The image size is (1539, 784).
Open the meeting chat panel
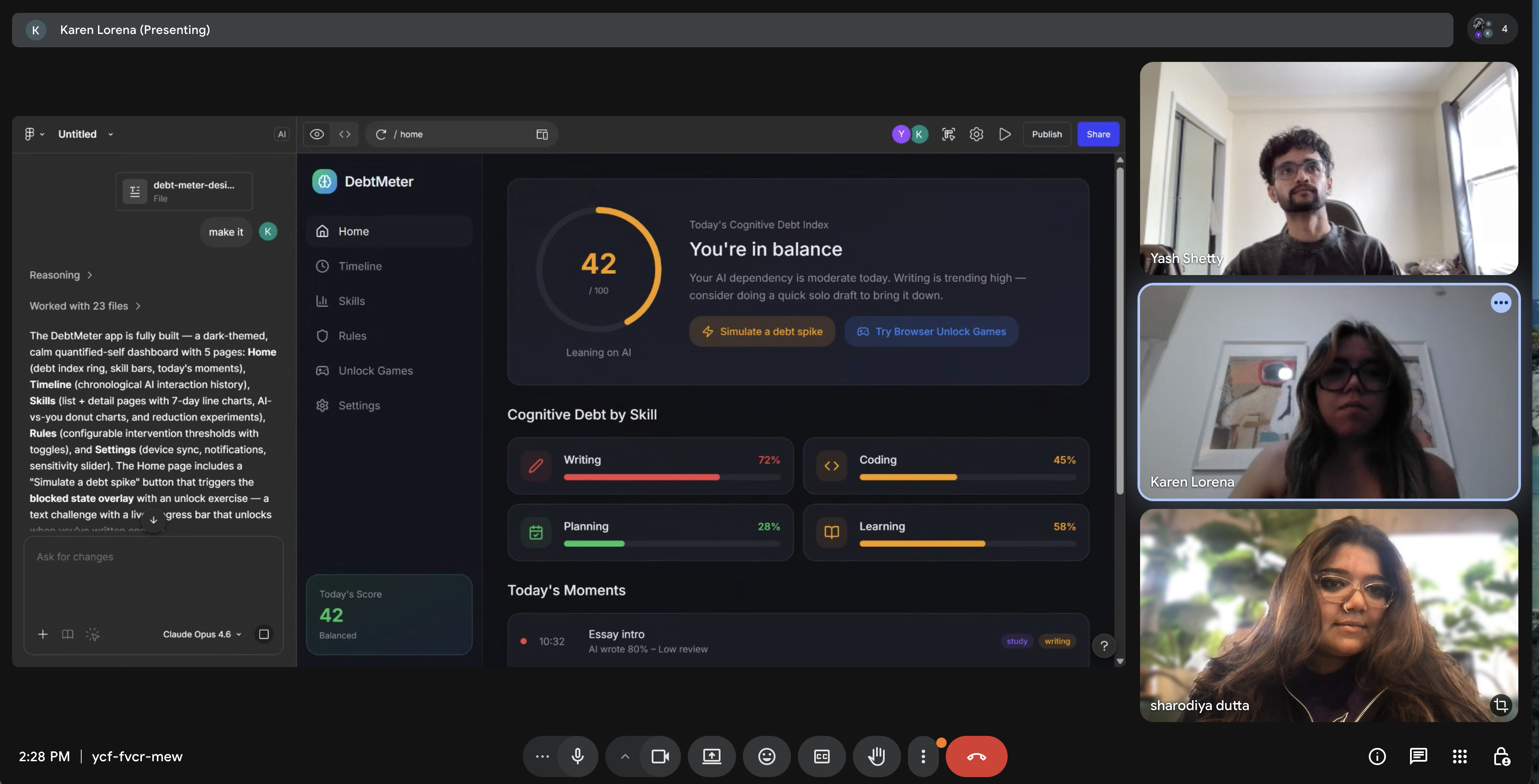pyautogui.click(x=1418, y=756)
